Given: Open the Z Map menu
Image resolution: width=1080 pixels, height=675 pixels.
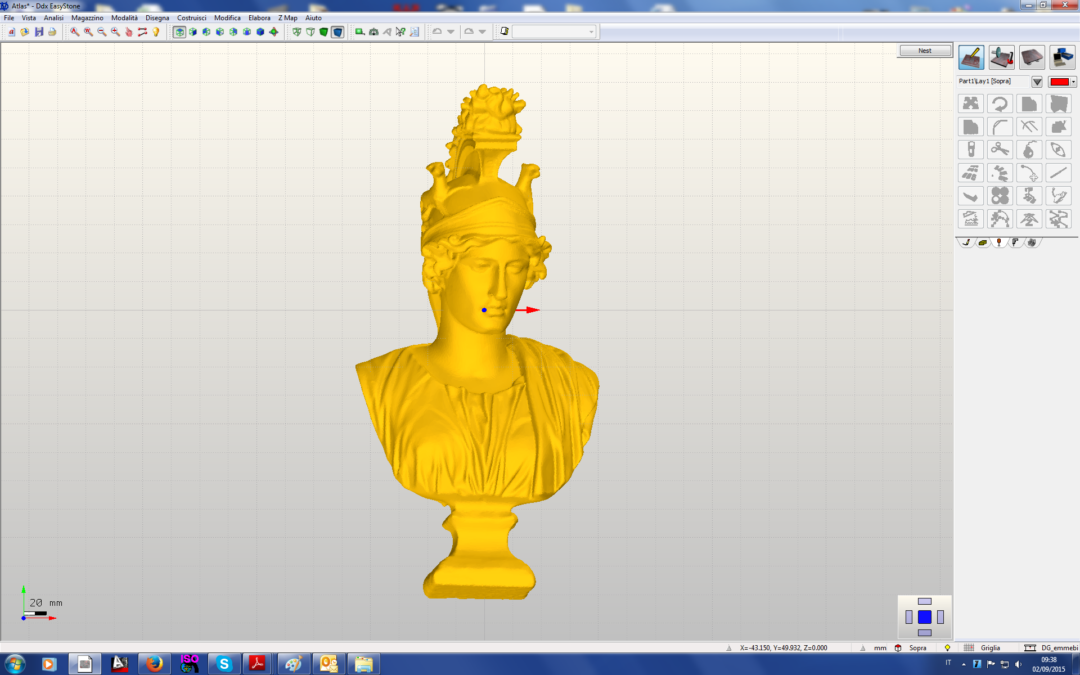Looking at the screenshot, I should 288,18.
